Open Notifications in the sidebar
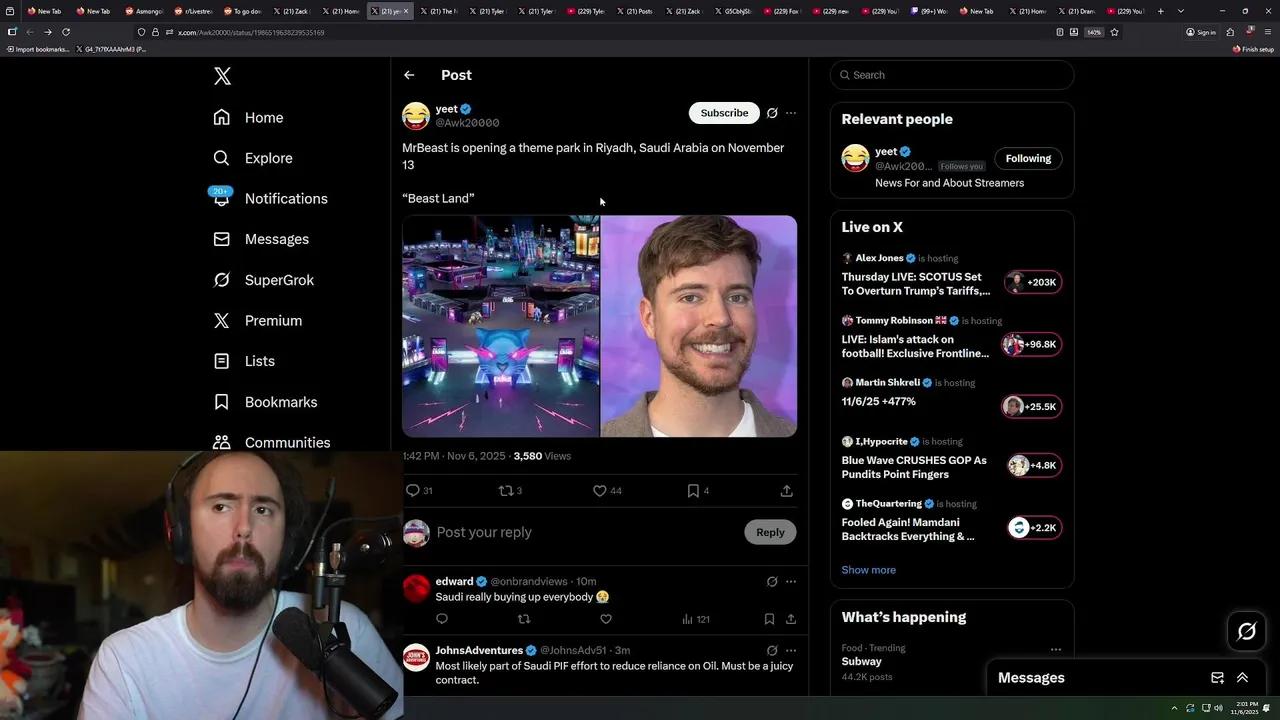The height and width of the screenshot is (720, 1280). pyautogui.click(x=270, y=198)
